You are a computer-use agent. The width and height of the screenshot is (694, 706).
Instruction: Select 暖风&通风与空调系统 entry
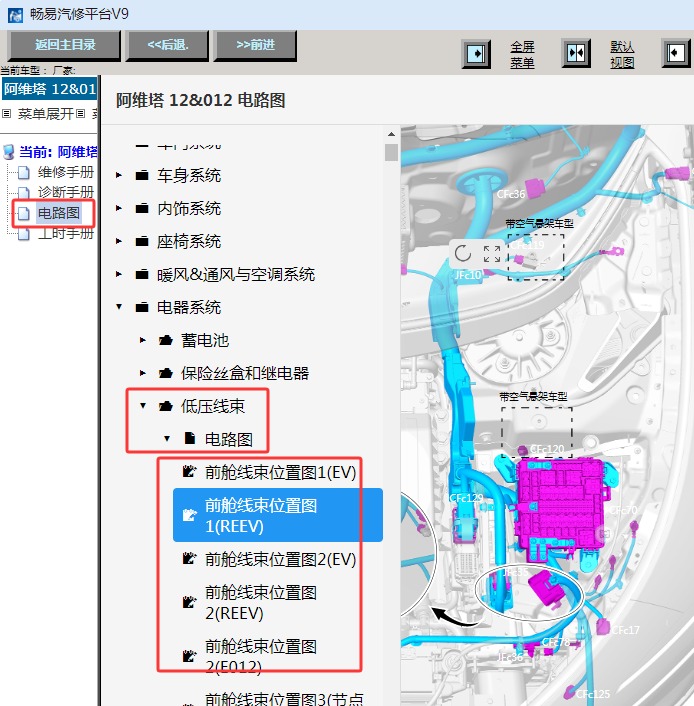click(236, 274)
